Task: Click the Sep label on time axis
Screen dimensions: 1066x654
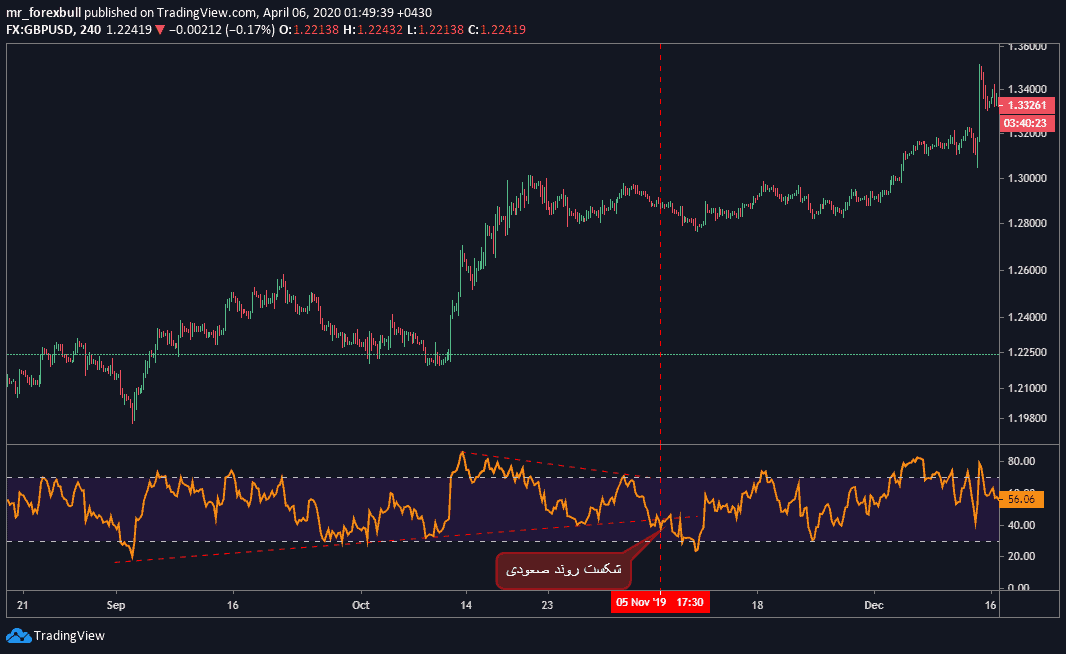Action: pyautogui.click(x=116, y=605)
